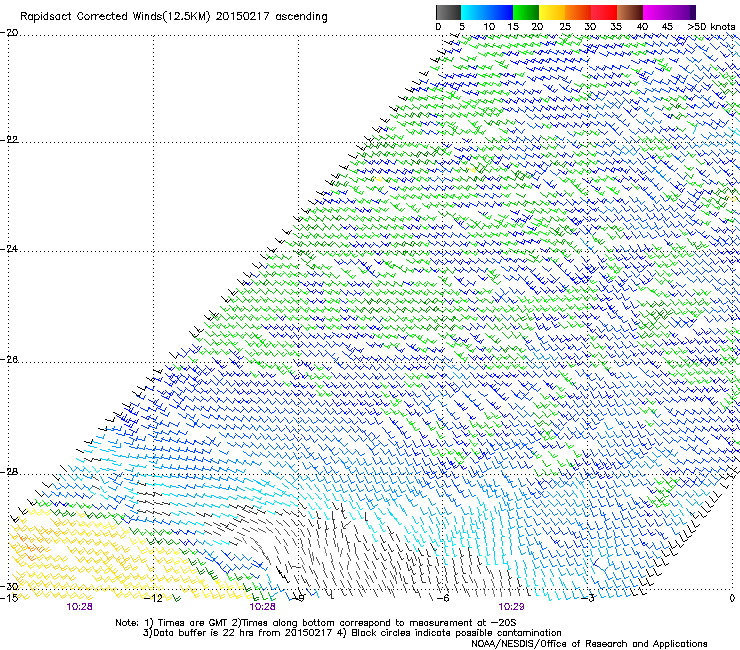Click the Rapidscat Corrected Winds title text
This screenshot has width=740, height=650.
coord(174,17)
